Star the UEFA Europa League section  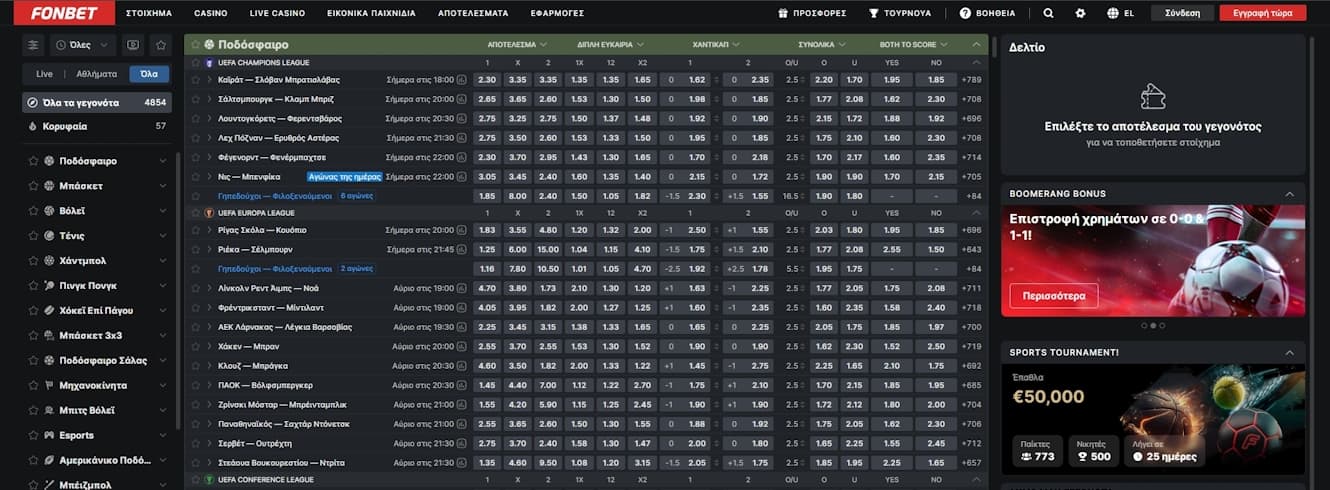click(196, 213)
